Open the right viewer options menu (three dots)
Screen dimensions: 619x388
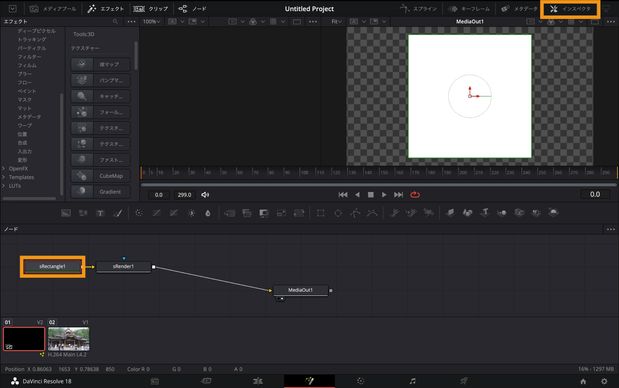click(610, 22)
